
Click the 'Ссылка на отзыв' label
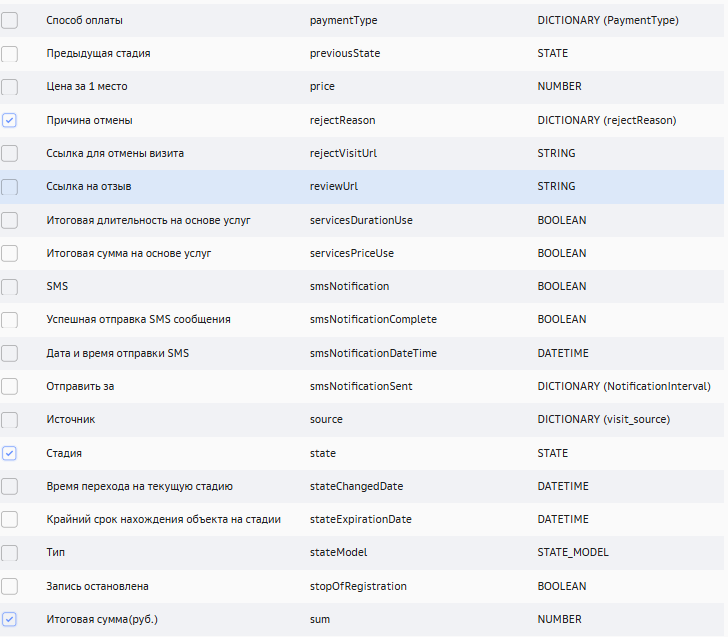point(89,187)
